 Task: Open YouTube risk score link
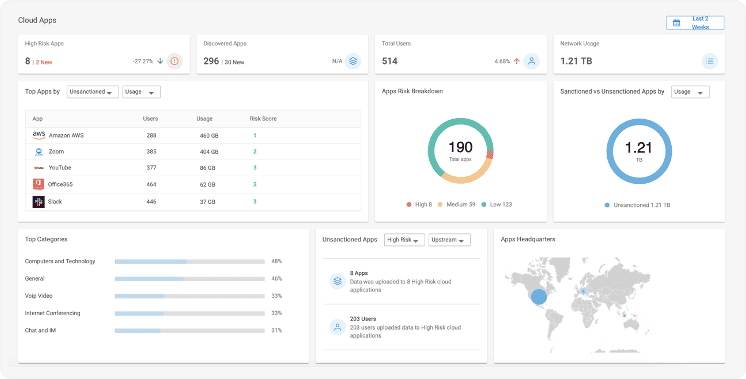[x=255, y=168]
